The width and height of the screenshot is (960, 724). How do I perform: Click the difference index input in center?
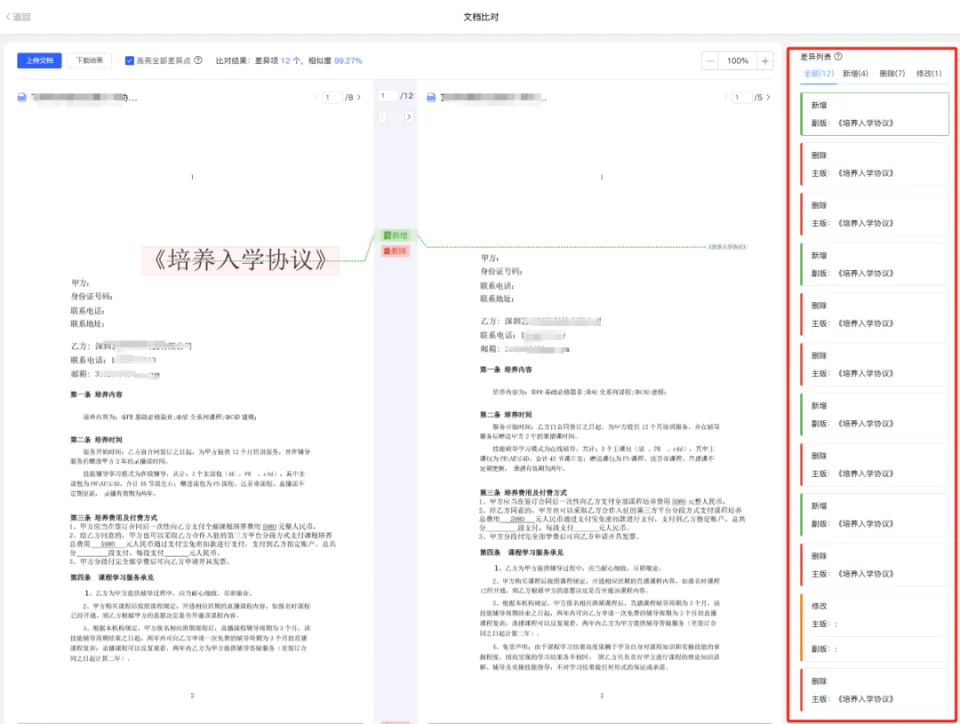pos(387,96)
